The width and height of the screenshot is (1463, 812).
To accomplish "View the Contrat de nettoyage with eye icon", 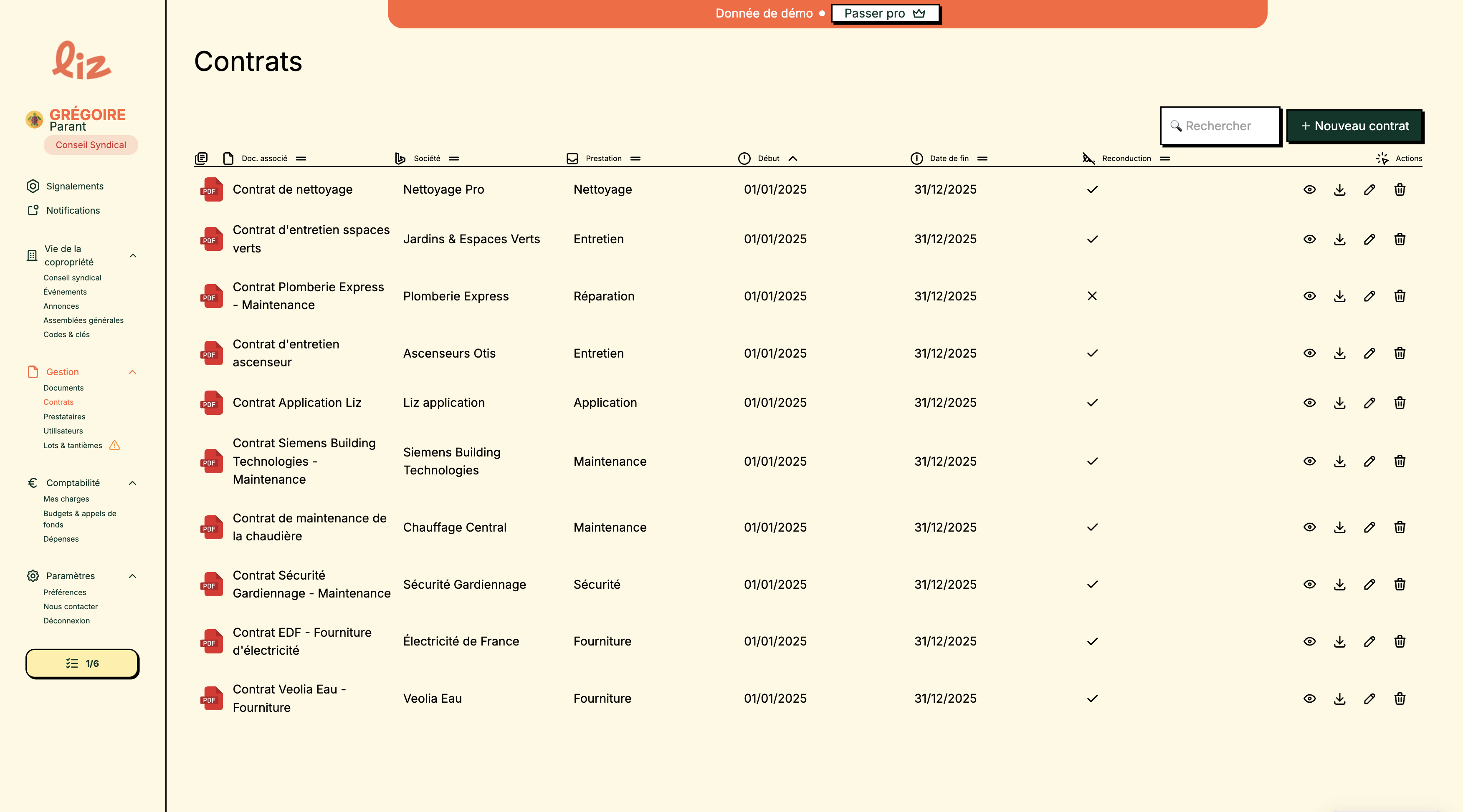I will tap(1309, 189).
